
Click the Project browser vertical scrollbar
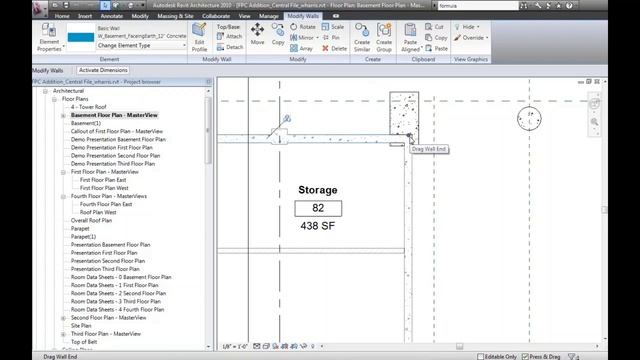click(x=208, y=131)
